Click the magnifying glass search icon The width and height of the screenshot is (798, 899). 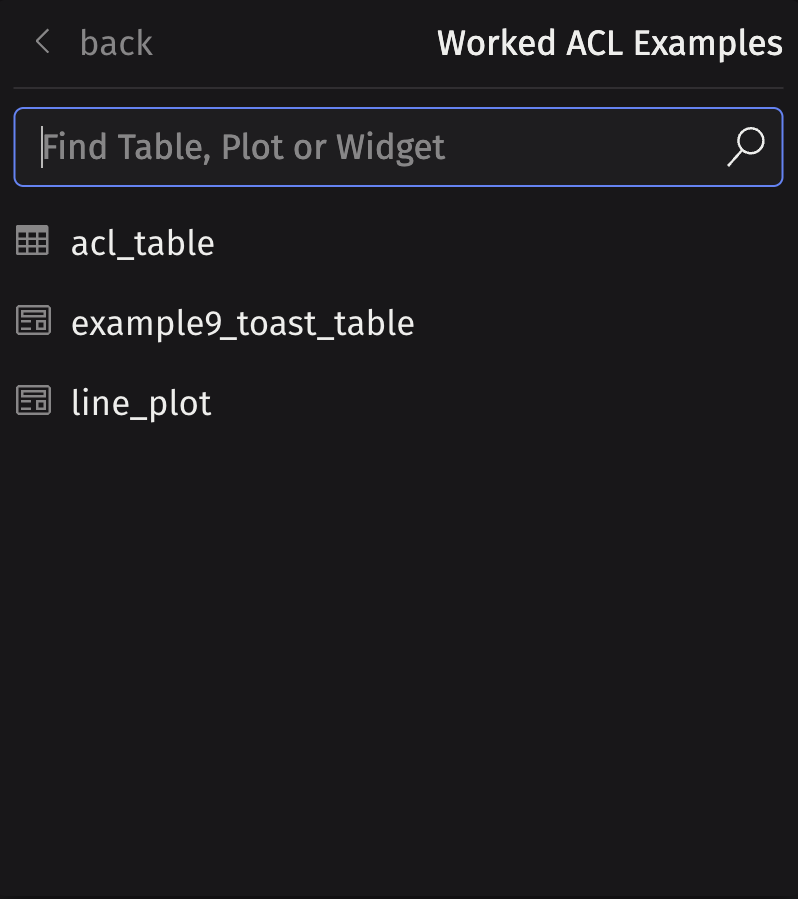tap(745, 147)
